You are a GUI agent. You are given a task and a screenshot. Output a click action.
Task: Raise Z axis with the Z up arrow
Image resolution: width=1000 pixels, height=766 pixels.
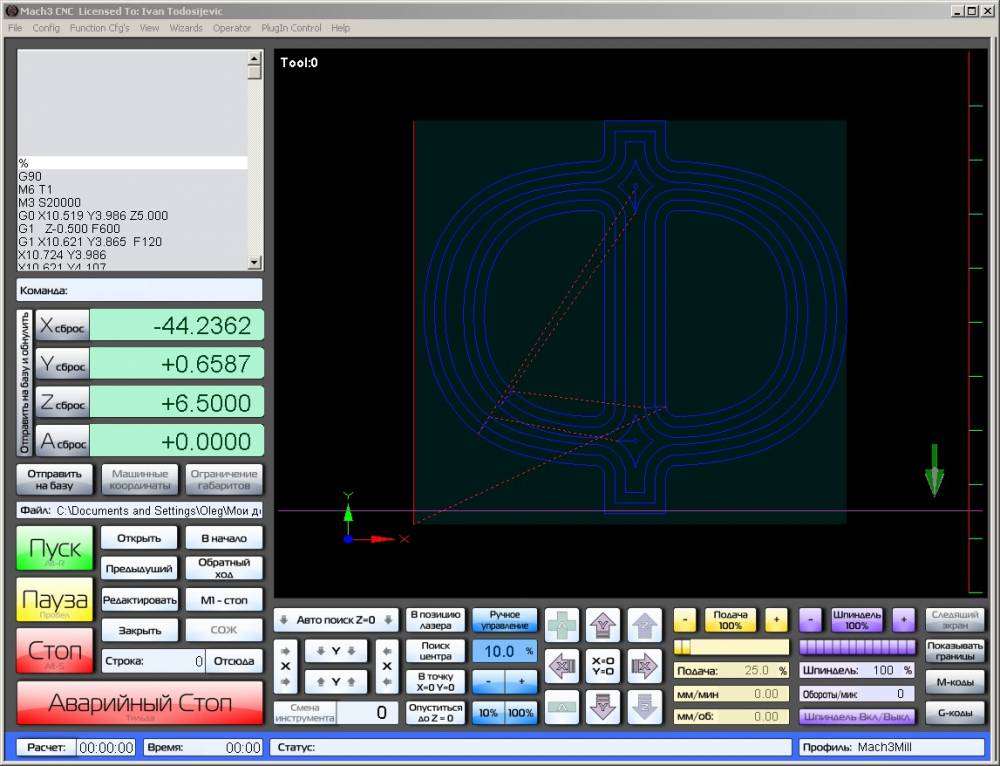[645, 626]
